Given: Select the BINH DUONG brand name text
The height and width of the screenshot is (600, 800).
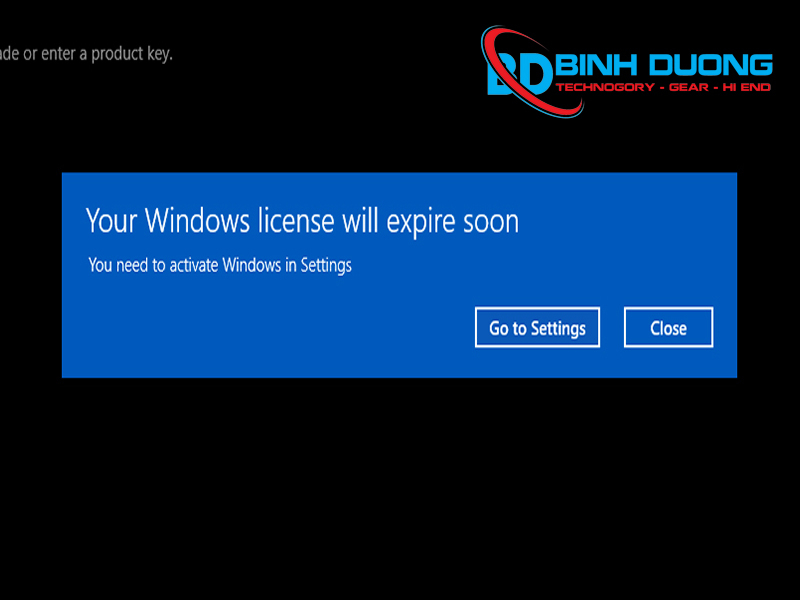Looking at the screenshot, I should (x=664, y=65).
